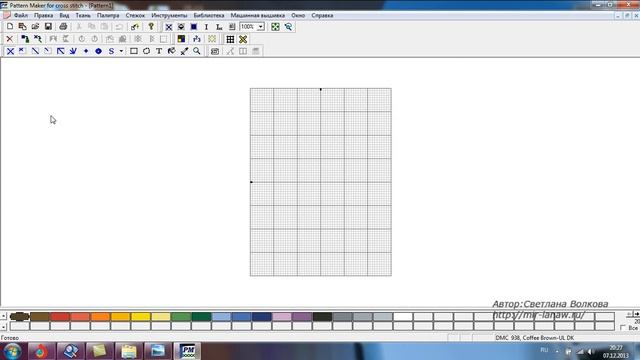Print the pattern using printer icon
This screenshot has height=360, width=640.
click(x=63, y=27)
